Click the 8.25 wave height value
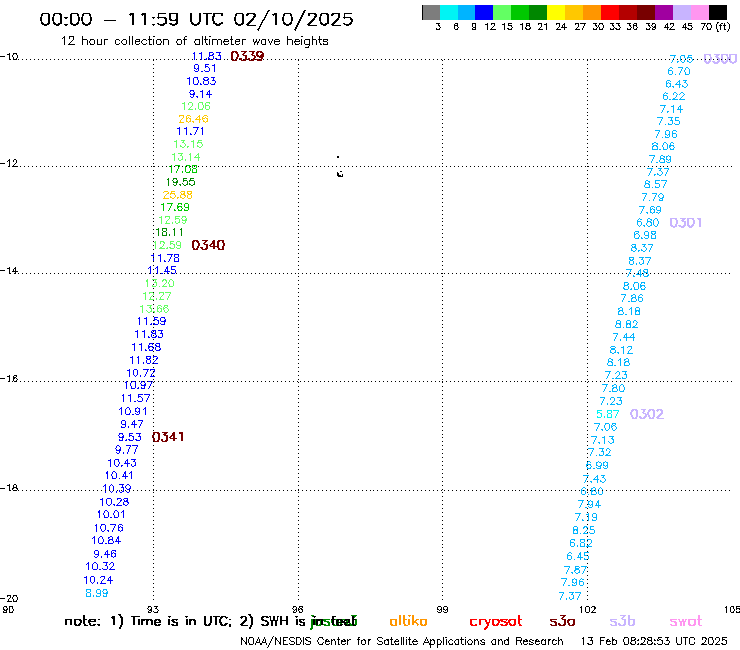740x650 pixels. [584, 530]
